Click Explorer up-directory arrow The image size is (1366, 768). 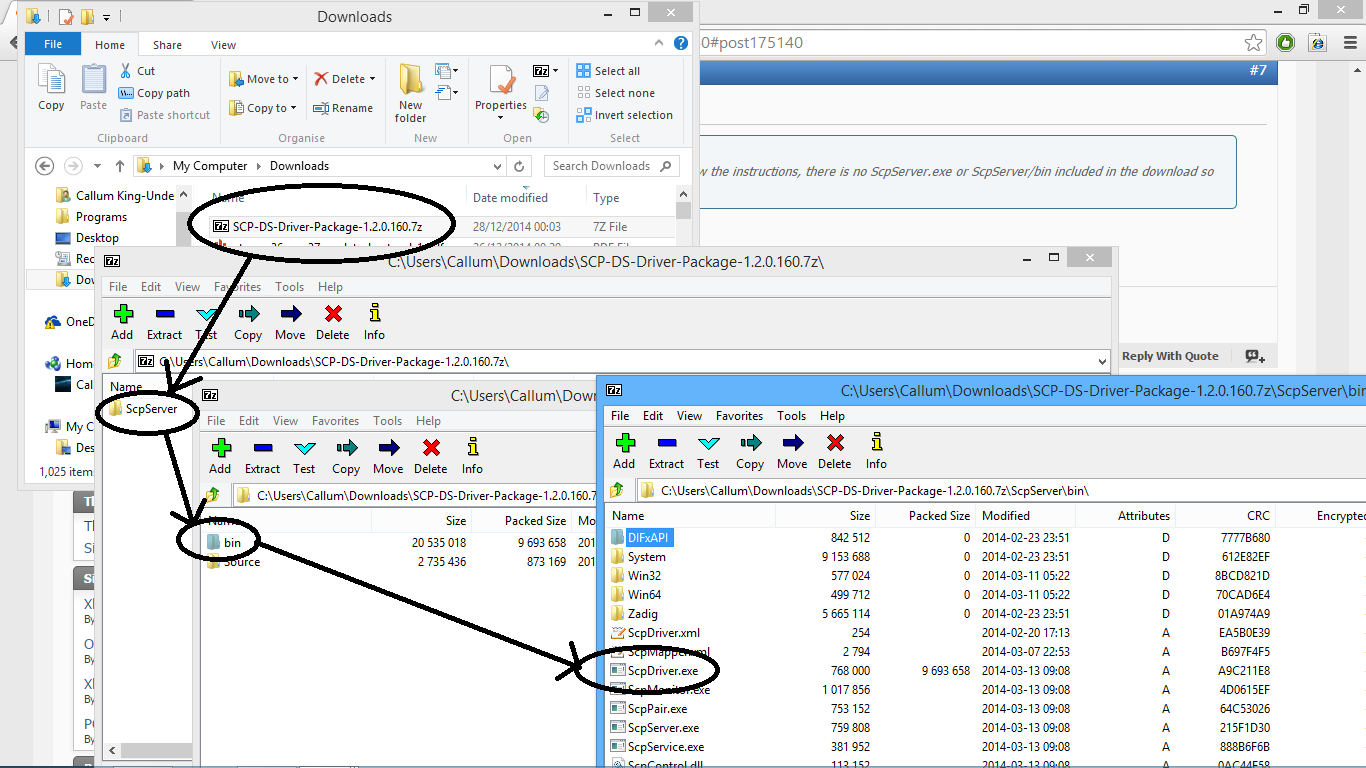[120, 166]
